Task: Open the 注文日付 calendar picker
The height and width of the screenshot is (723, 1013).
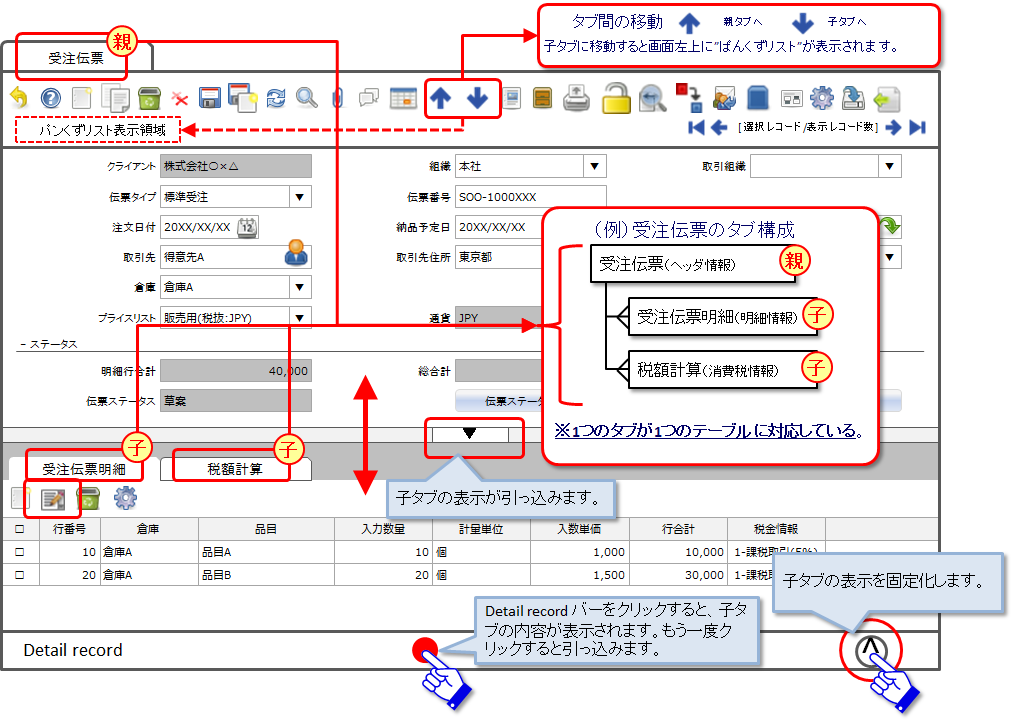Action: coord(247,227)
